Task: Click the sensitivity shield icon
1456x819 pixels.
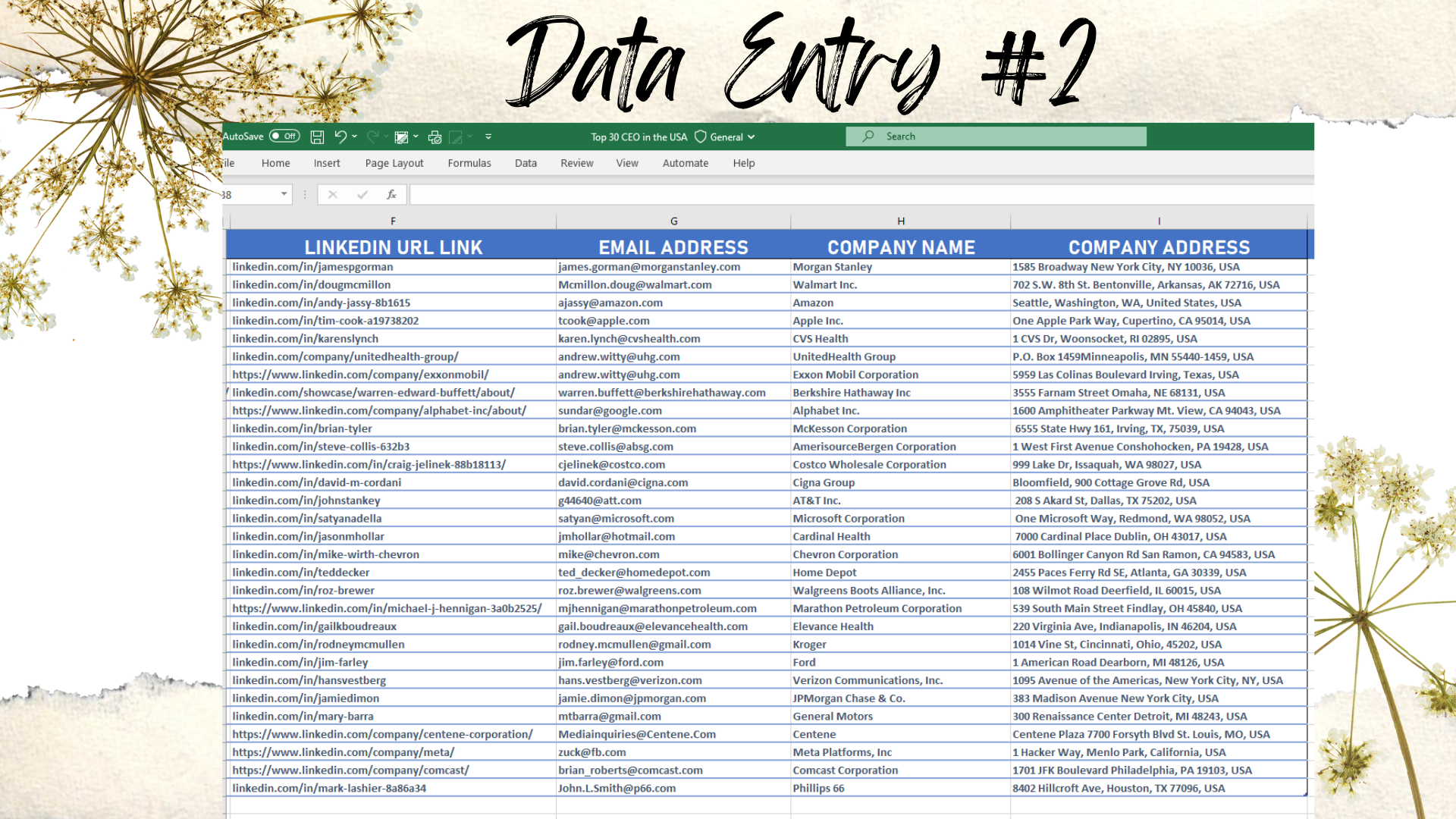Action: coord(701,137)
